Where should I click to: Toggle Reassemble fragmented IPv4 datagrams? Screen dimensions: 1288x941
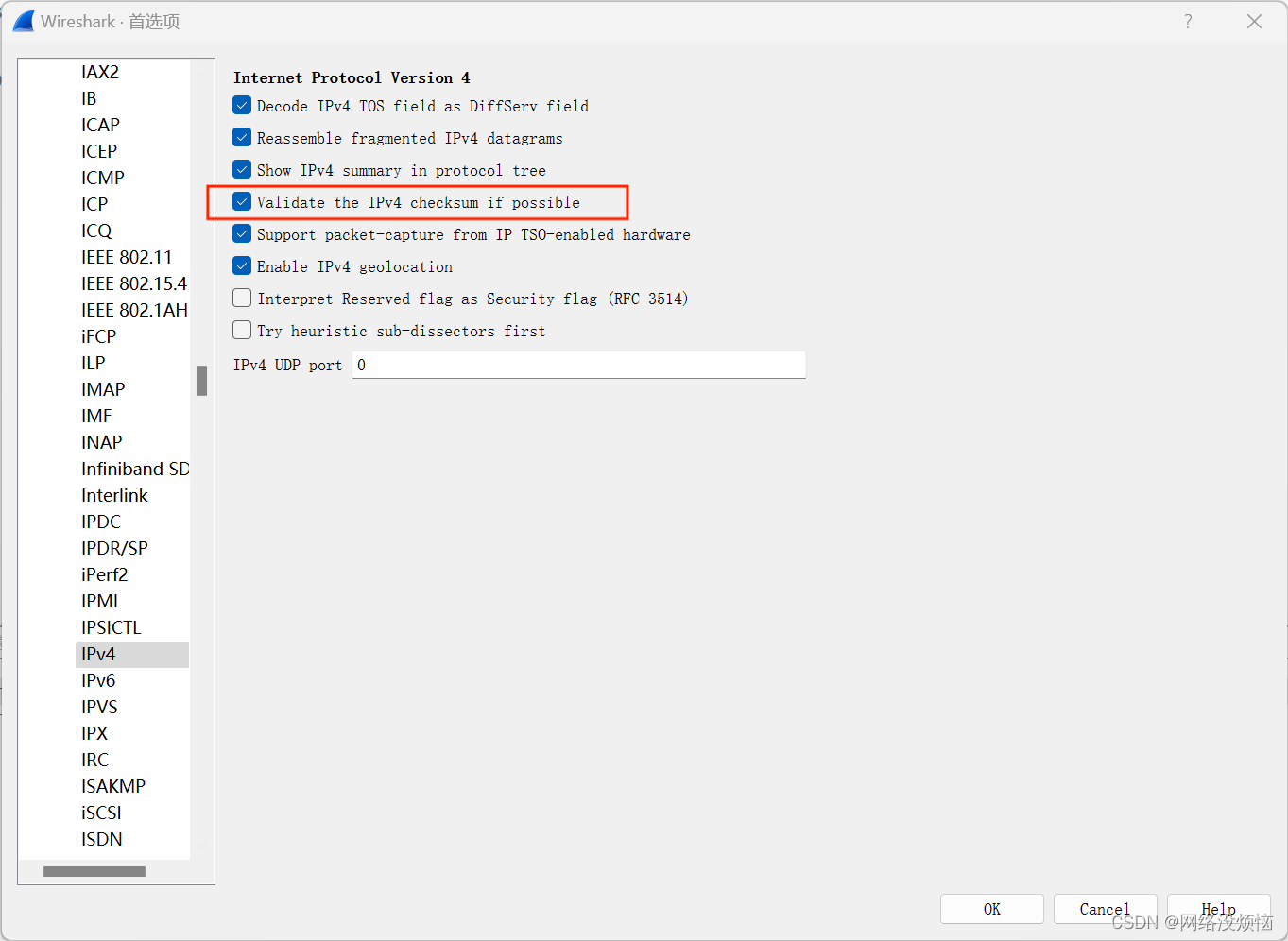tap(242, 138)
